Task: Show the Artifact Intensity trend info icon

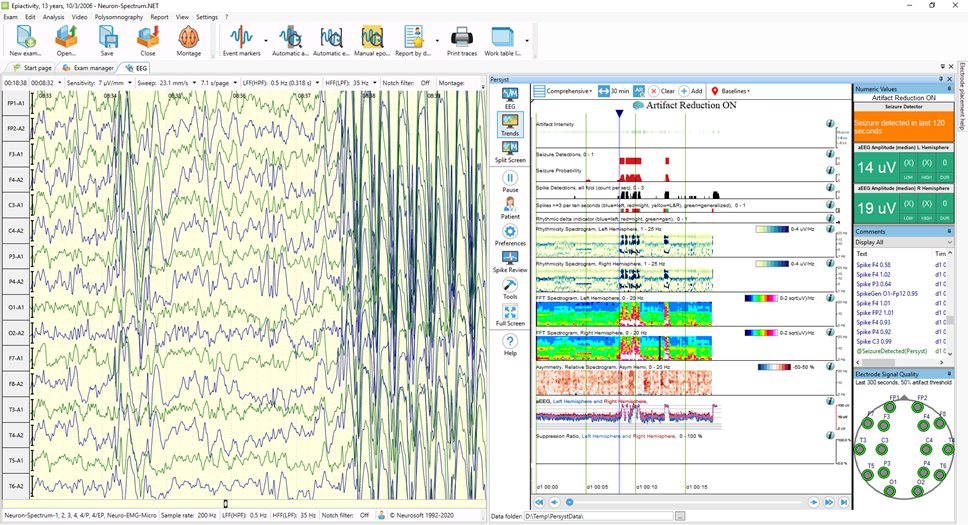Action: pyautogui.click(x=830, y=123)
